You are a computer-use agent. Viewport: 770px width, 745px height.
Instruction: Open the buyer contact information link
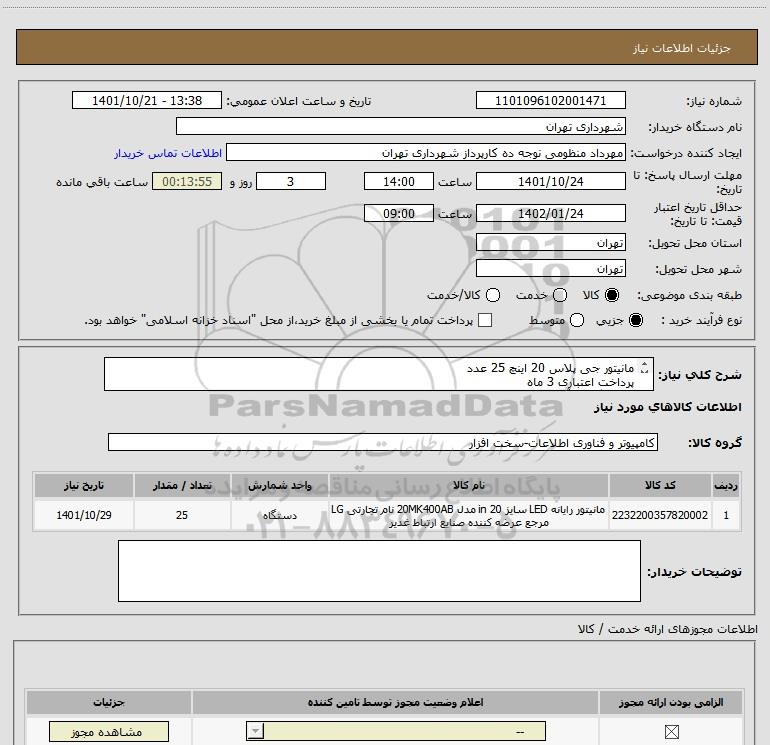click(x=168, y=153)
